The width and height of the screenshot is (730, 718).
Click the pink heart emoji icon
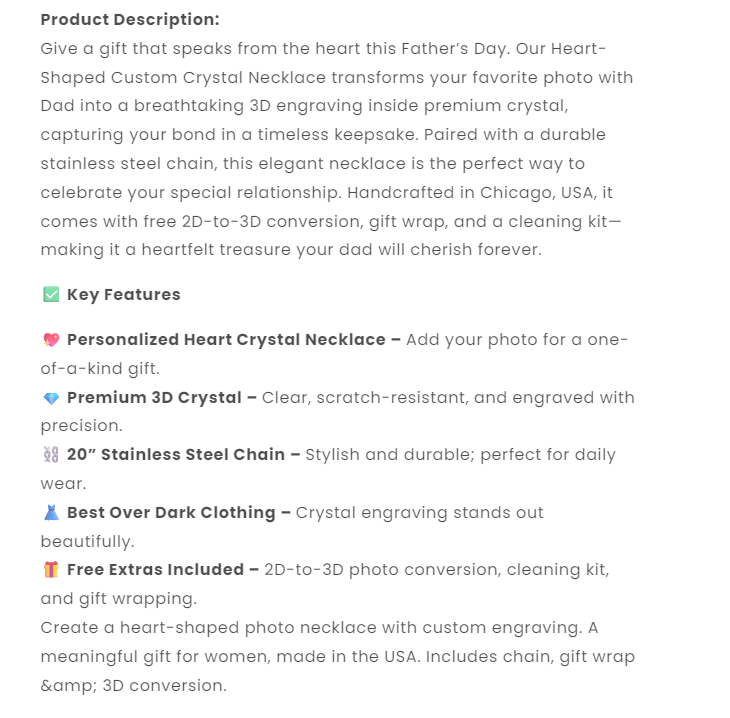coord(51,340)
